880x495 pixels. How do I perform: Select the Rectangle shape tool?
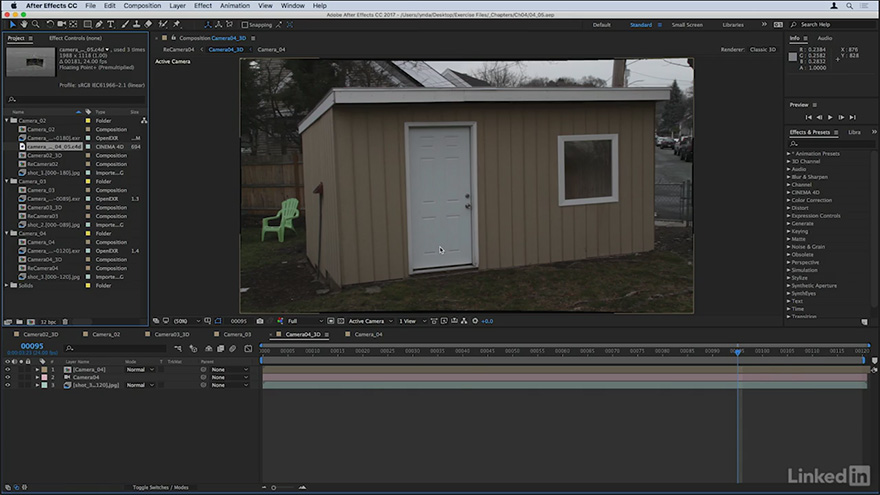pyautogui.click(x=88, y=24)
